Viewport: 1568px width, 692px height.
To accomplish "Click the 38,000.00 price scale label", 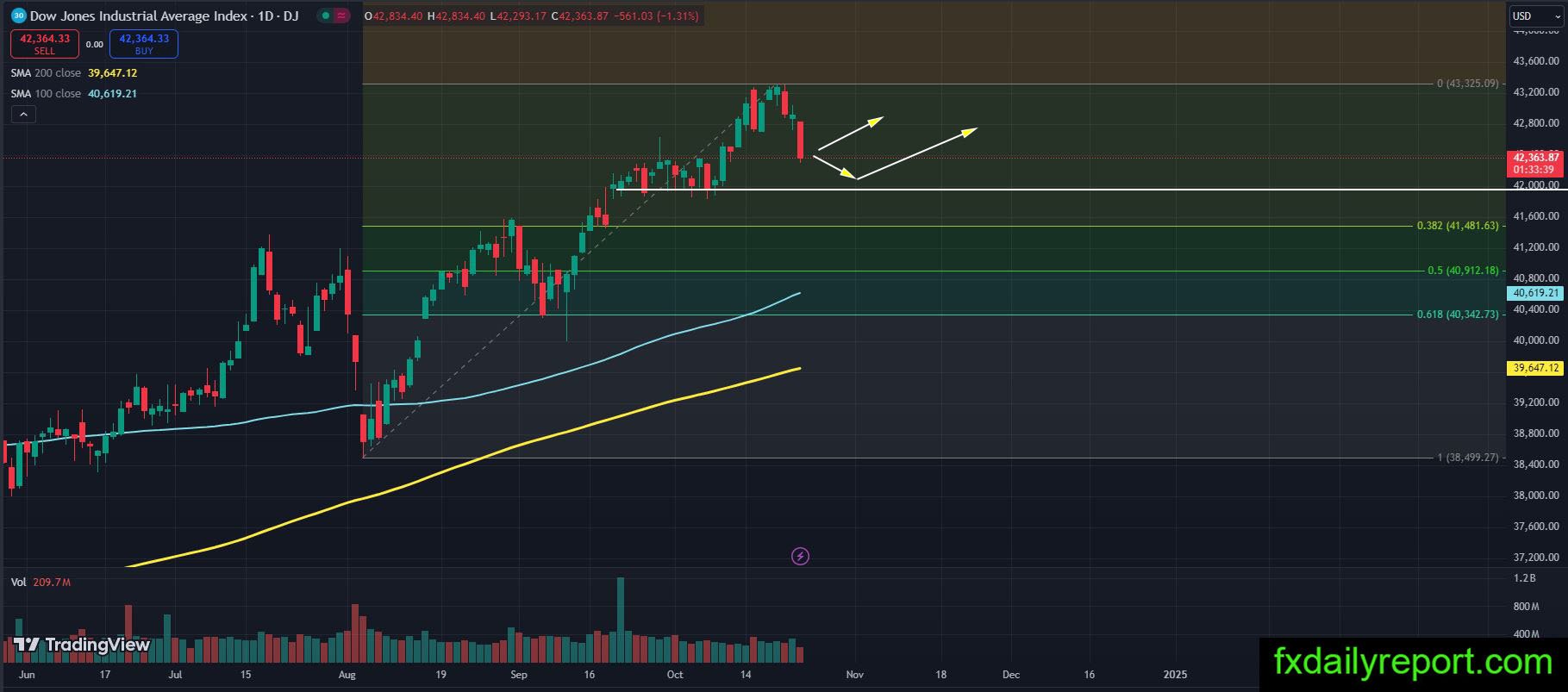I will [x=1538, y=496].
